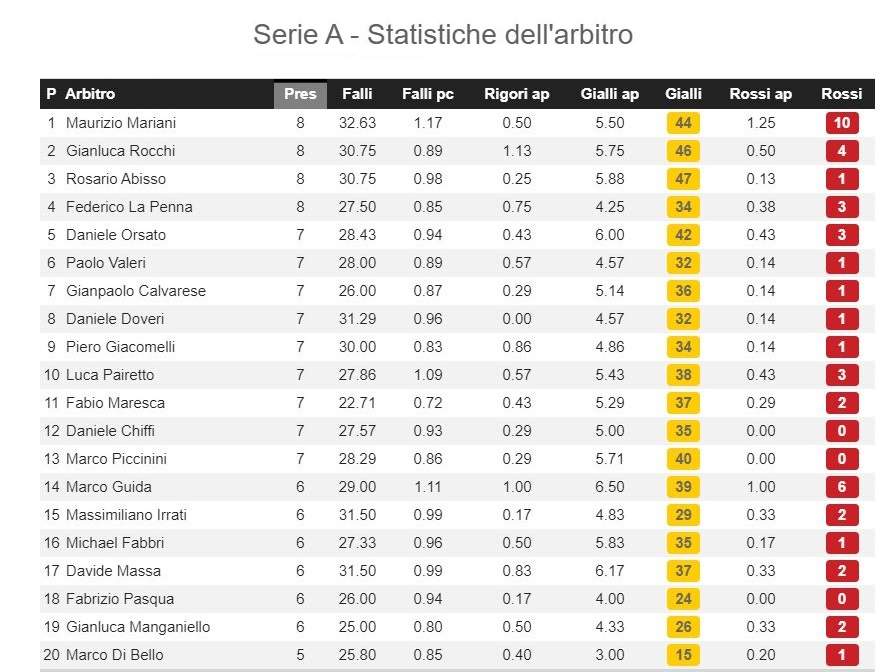The height and width of the screenshot is (672, 886).
Task: Click the Rossi ap column header
Action: 760,94
